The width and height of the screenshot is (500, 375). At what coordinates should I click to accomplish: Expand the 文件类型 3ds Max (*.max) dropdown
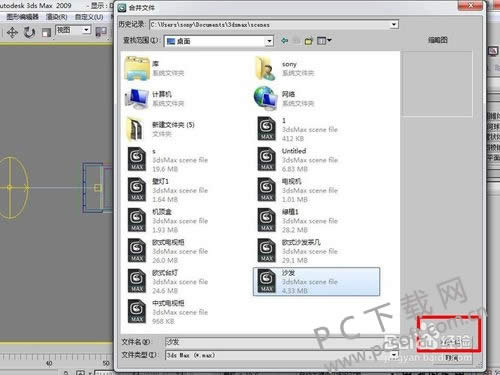coord(394,355)
